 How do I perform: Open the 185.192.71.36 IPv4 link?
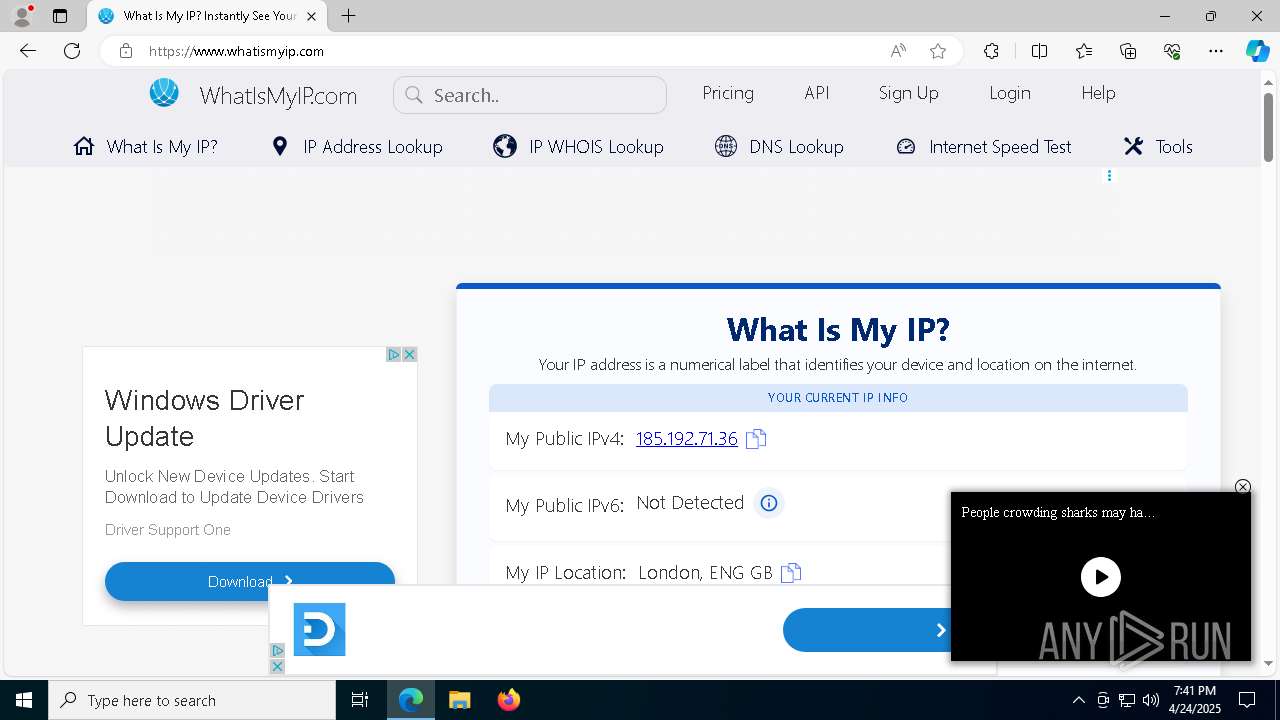tap(687, 438)
